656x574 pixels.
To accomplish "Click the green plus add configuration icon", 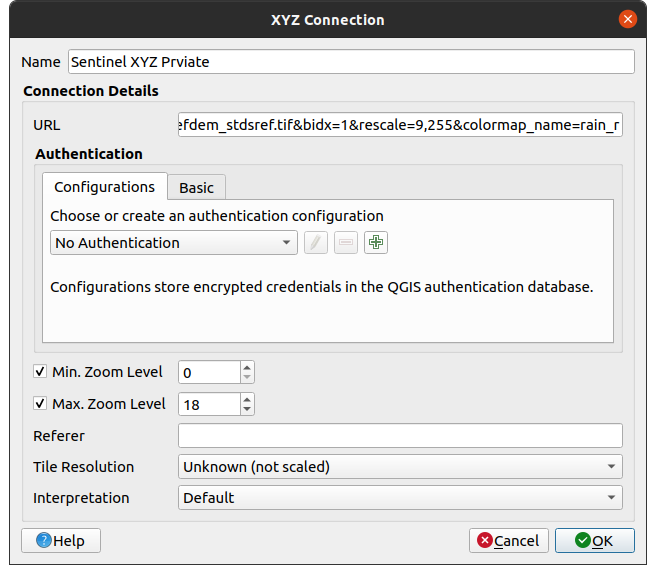I will [376, 243].
